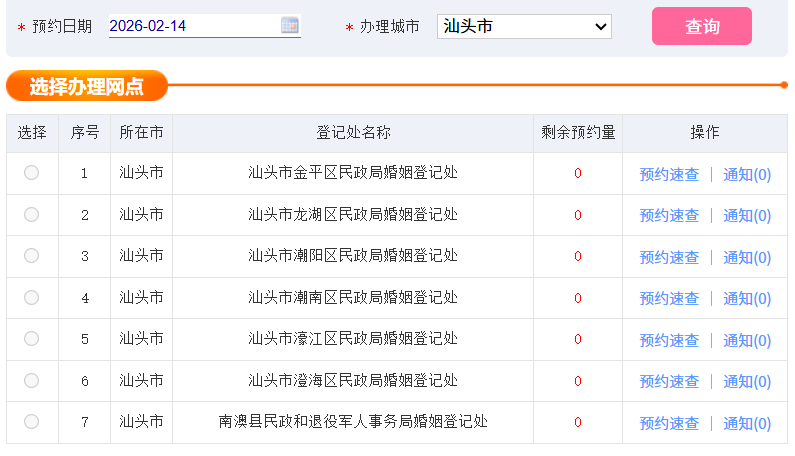Screen dimensions: 795x456
Task: Select radio for 汕头市潮南区民政局婚姻登记处
Action: tap(31, 297)
